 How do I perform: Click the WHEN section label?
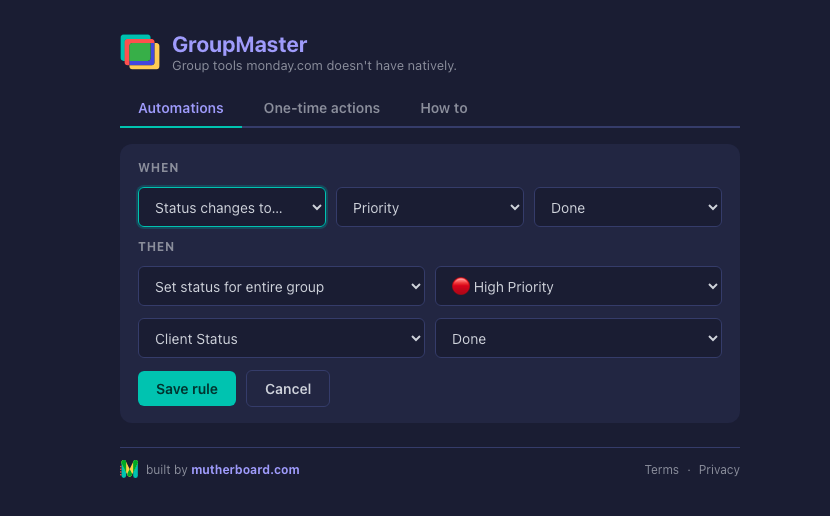159,168
